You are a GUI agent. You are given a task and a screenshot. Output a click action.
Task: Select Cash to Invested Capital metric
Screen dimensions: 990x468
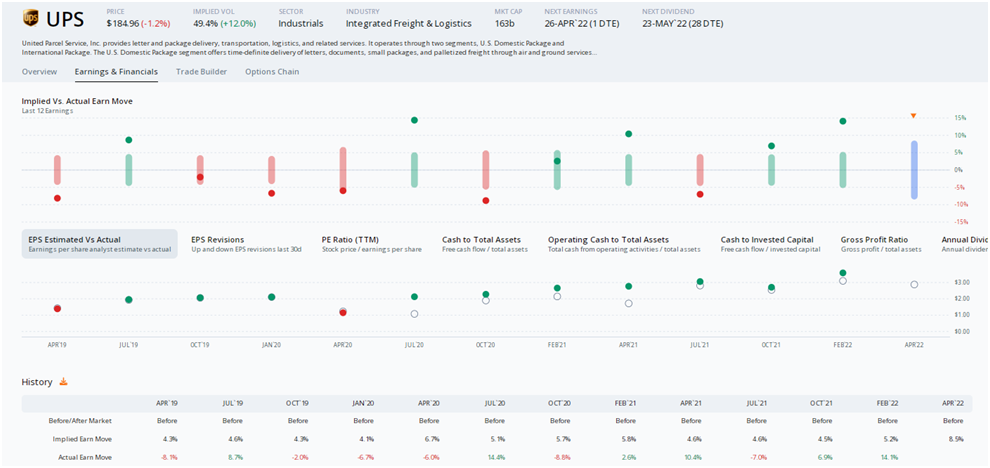(770, 244)
